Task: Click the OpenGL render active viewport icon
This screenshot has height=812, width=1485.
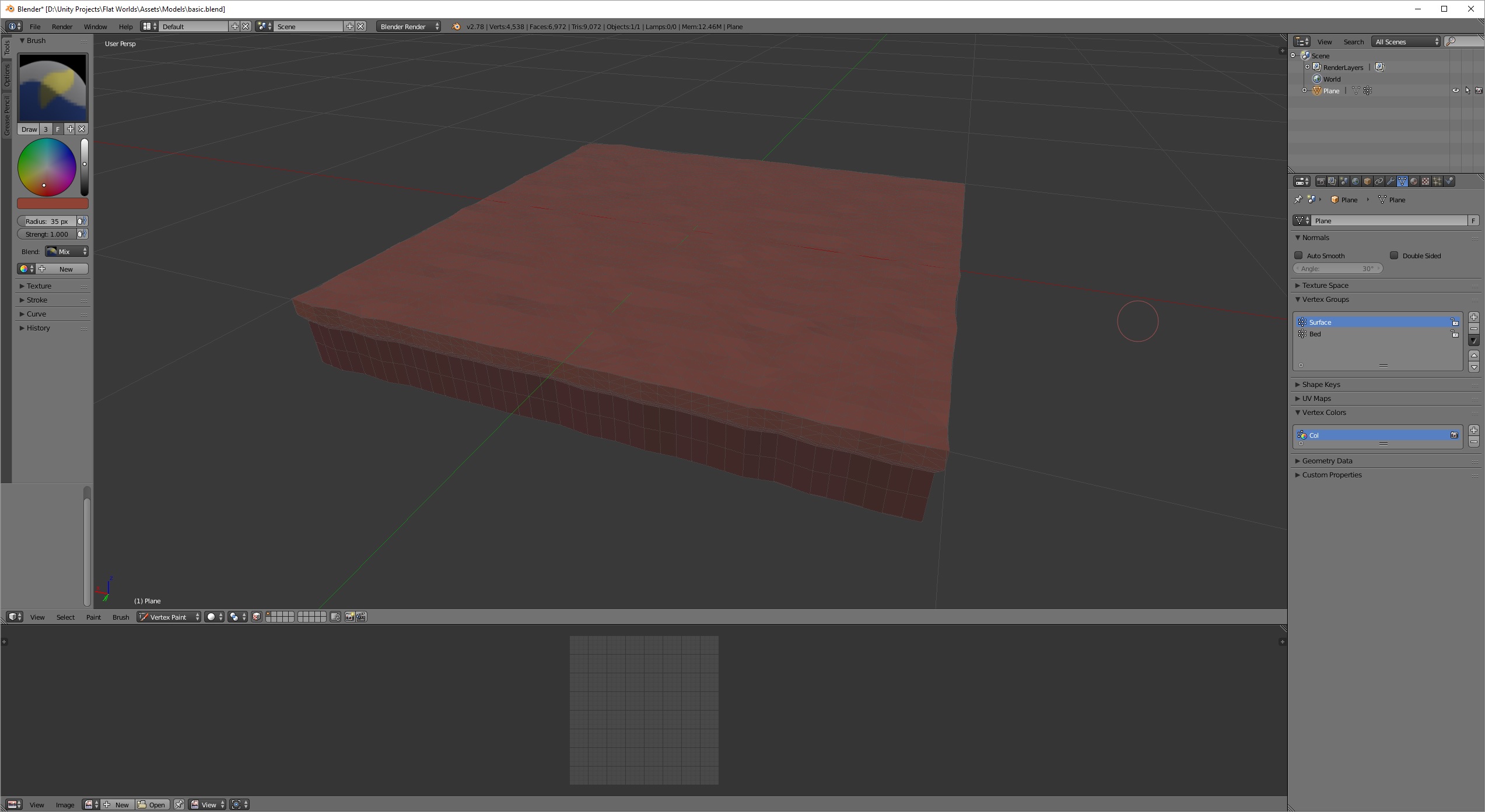Action: 349,617
